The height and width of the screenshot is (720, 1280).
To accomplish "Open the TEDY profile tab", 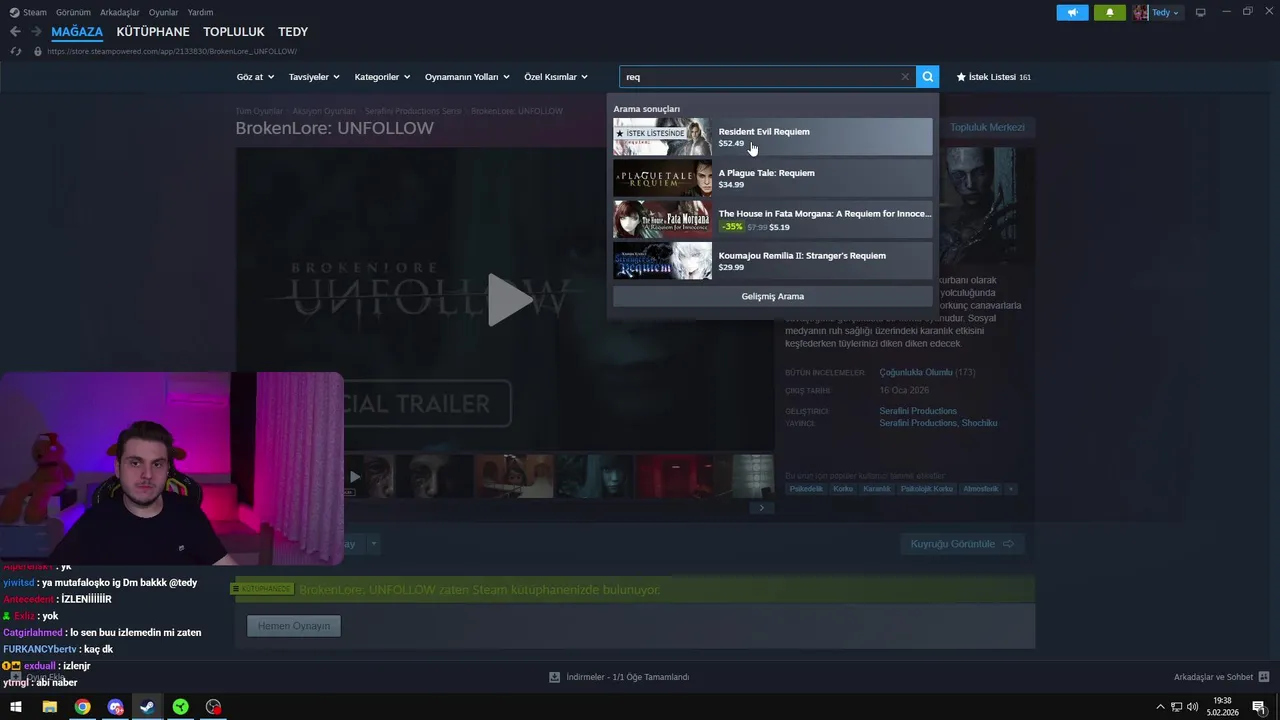I will pos(293,32).
